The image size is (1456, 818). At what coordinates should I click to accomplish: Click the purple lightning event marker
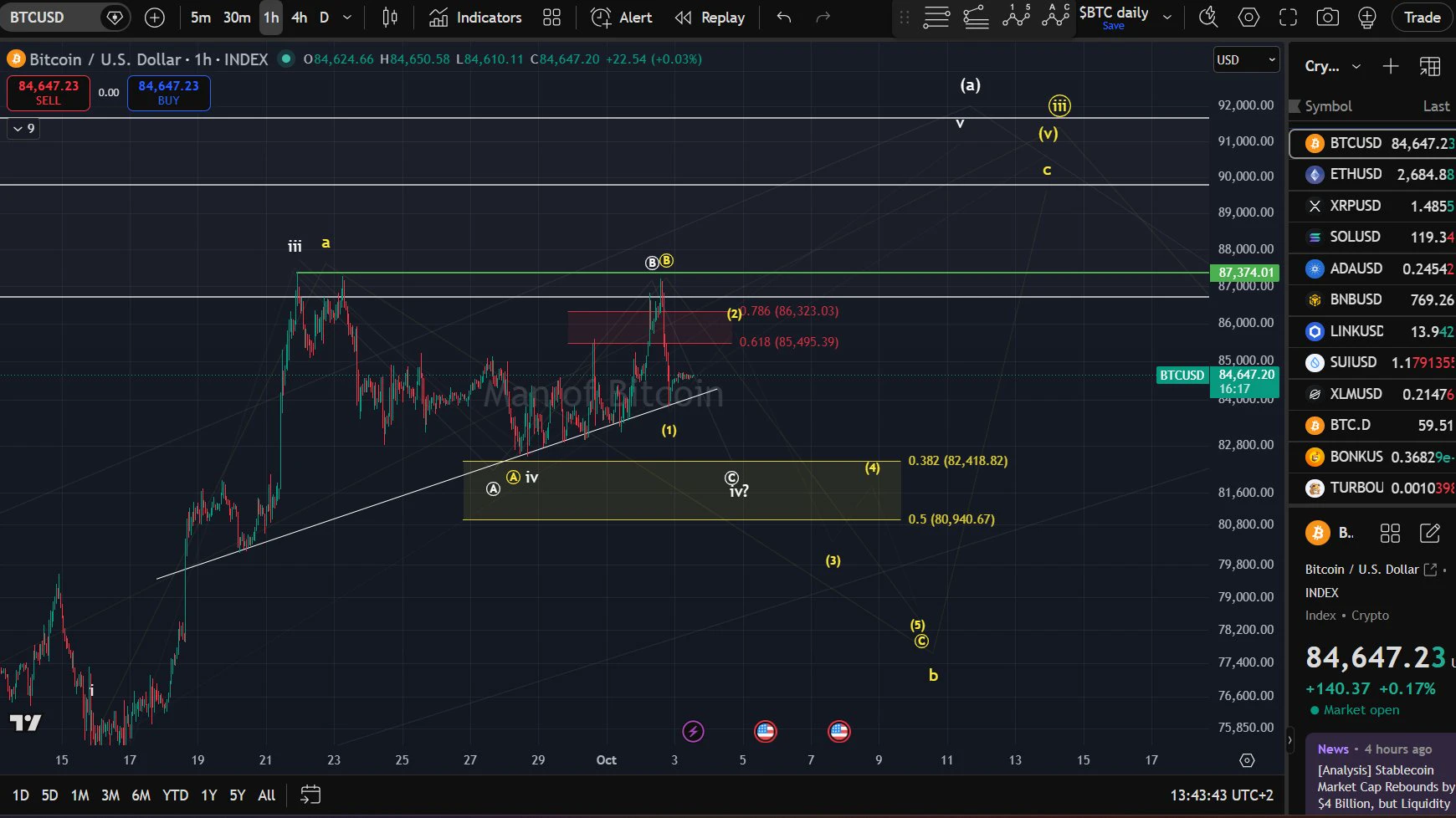(693, 732)
